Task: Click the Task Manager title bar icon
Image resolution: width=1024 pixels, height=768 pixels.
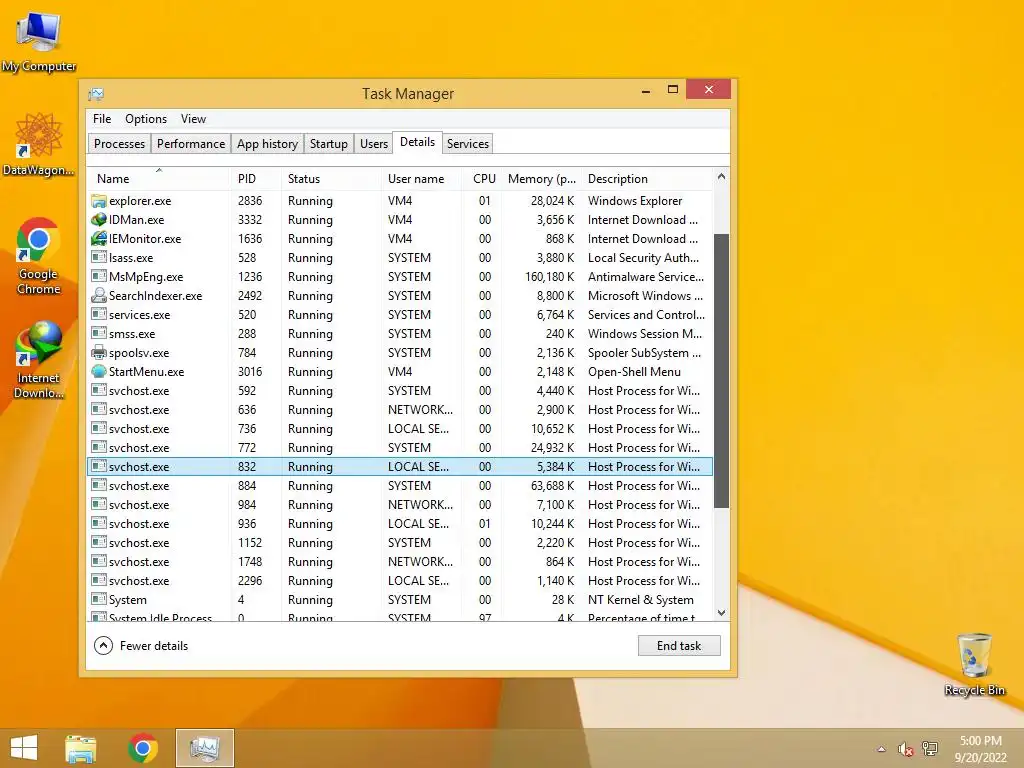Action: click(x=96, y=94)
